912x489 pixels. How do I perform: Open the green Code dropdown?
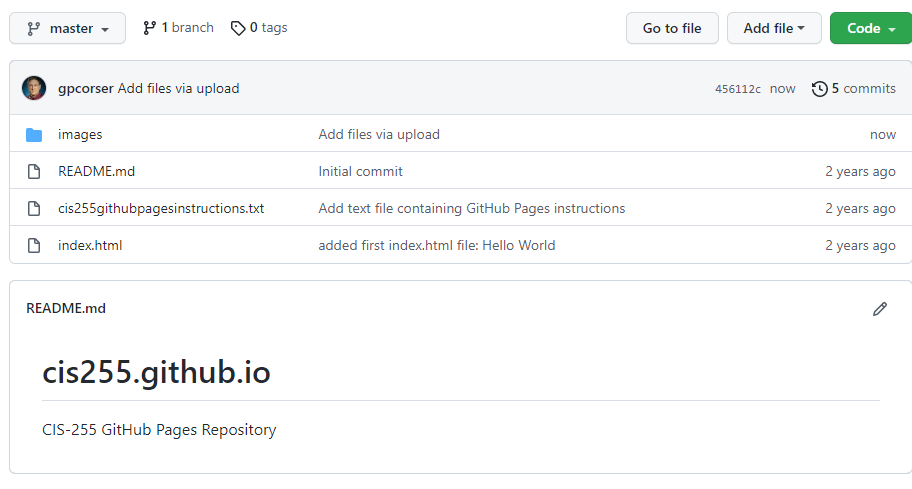[870, 28]
